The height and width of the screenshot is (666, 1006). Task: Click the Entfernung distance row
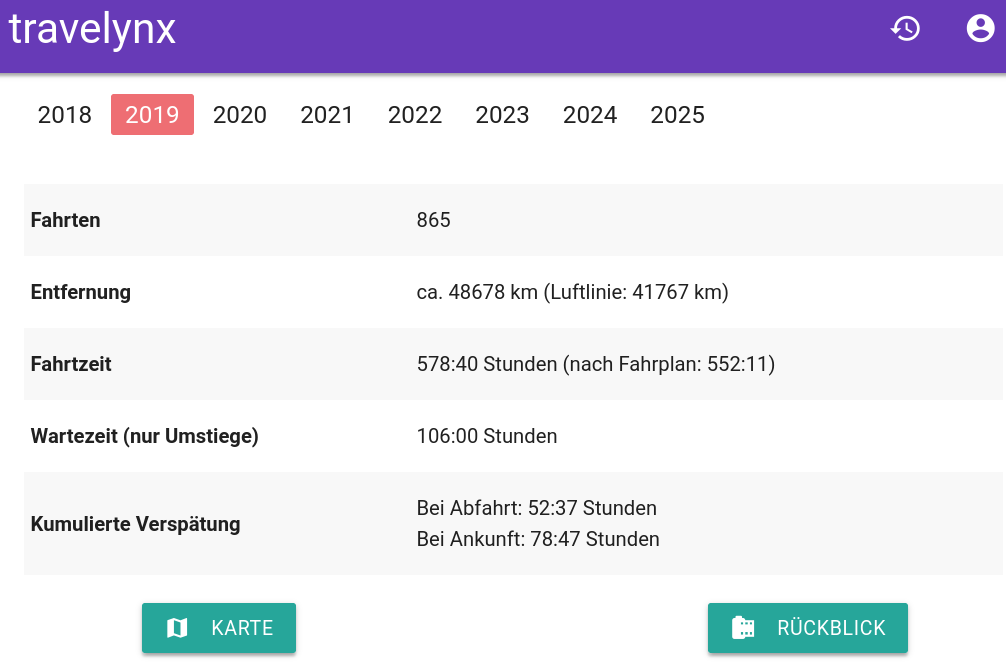513,292
